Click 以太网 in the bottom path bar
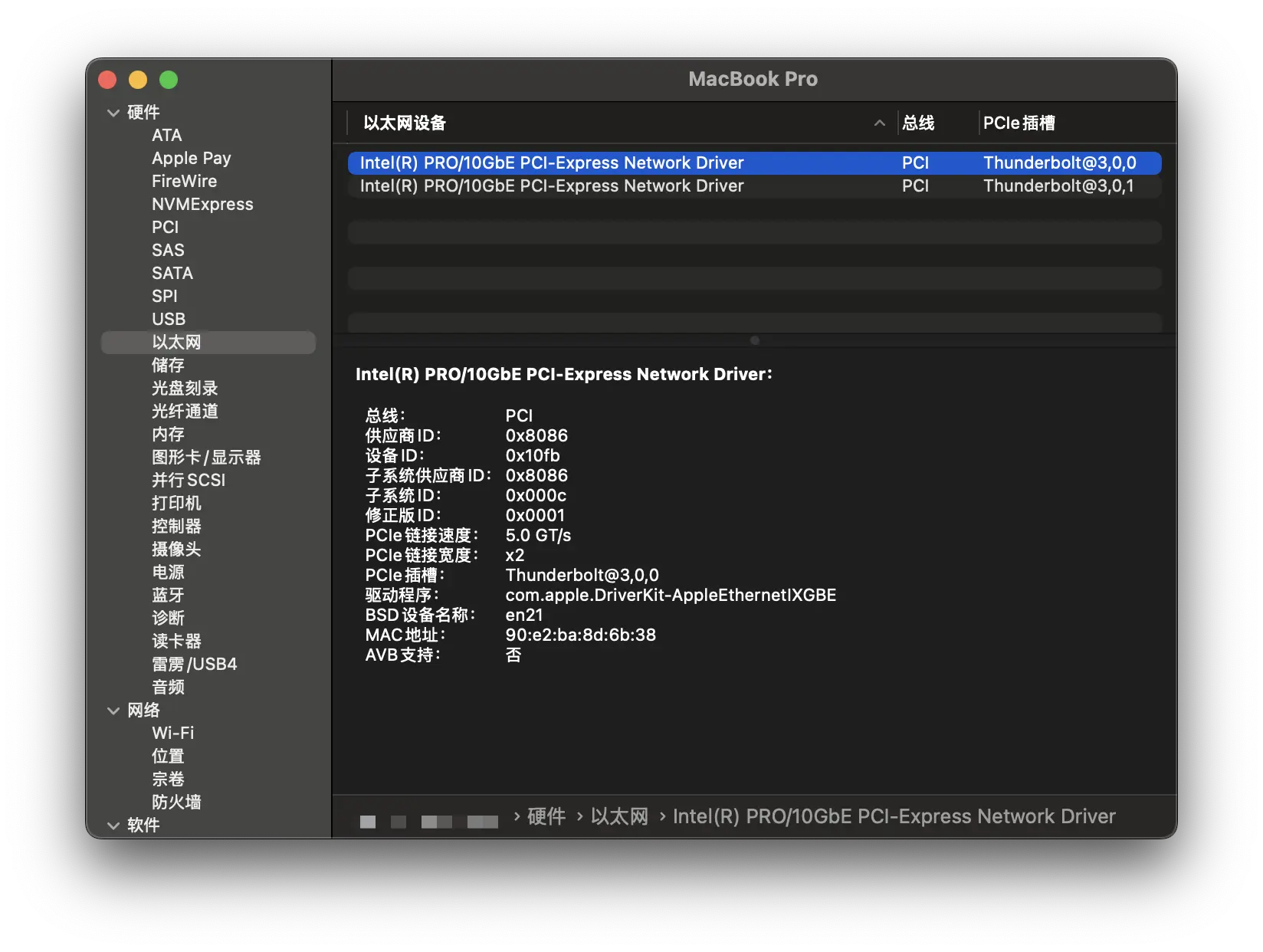1263x952 pixels. 619,817
